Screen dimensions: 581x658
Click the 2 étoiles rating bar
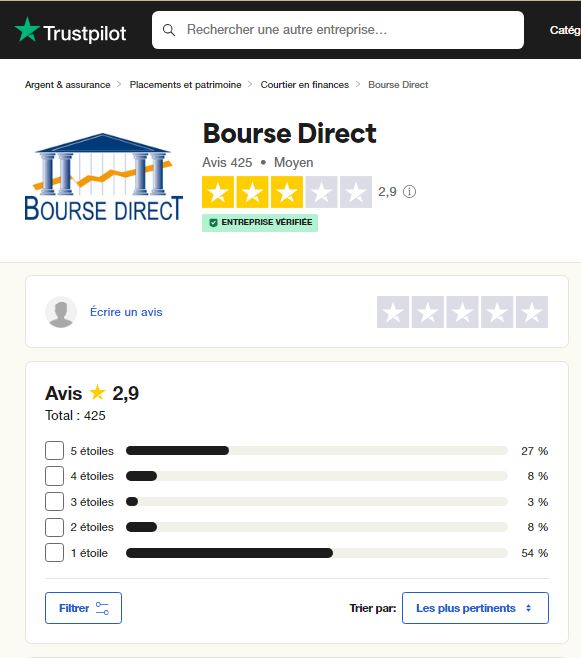[x=317, y=527]
